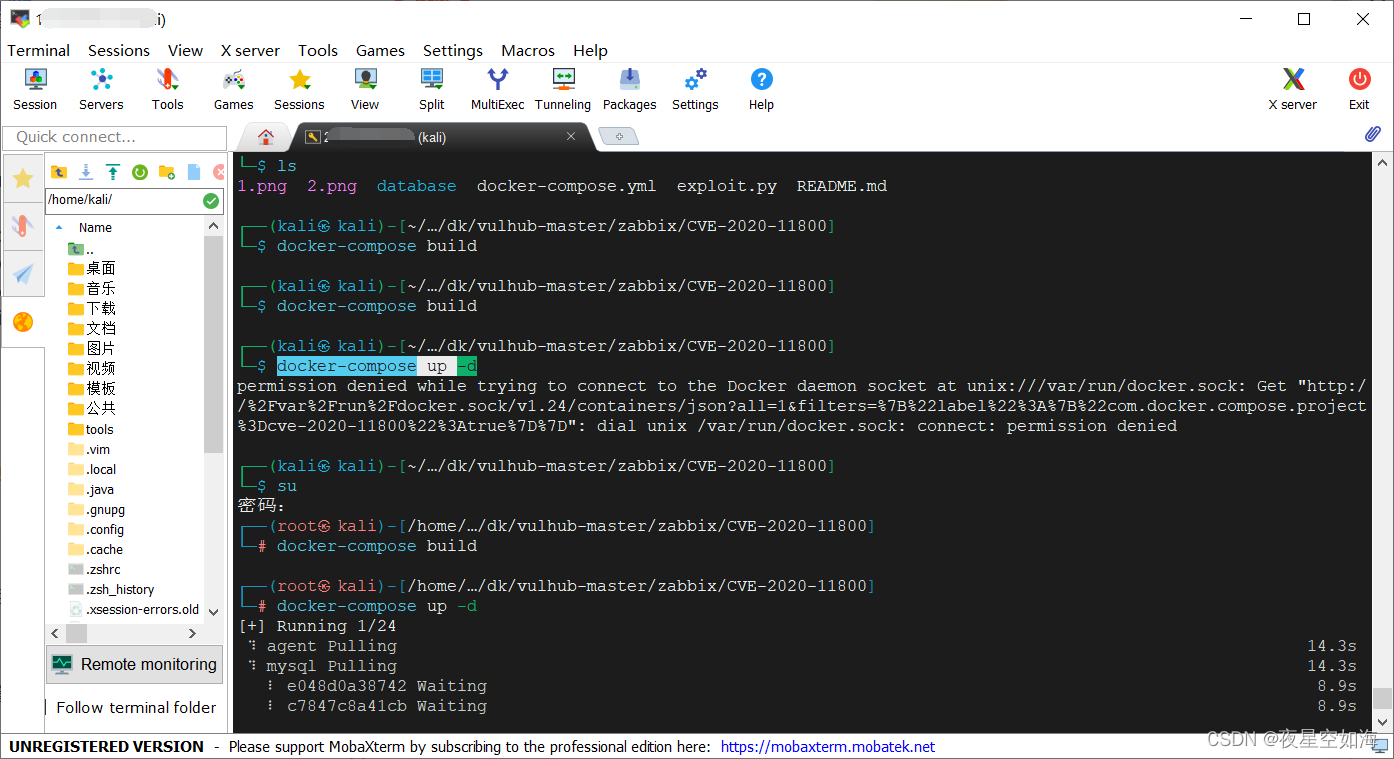1394x759 pixels.
Task: Open the Macros sidebar tab (paper plane)
Action: pyautogui.click(x=23, y=274)
